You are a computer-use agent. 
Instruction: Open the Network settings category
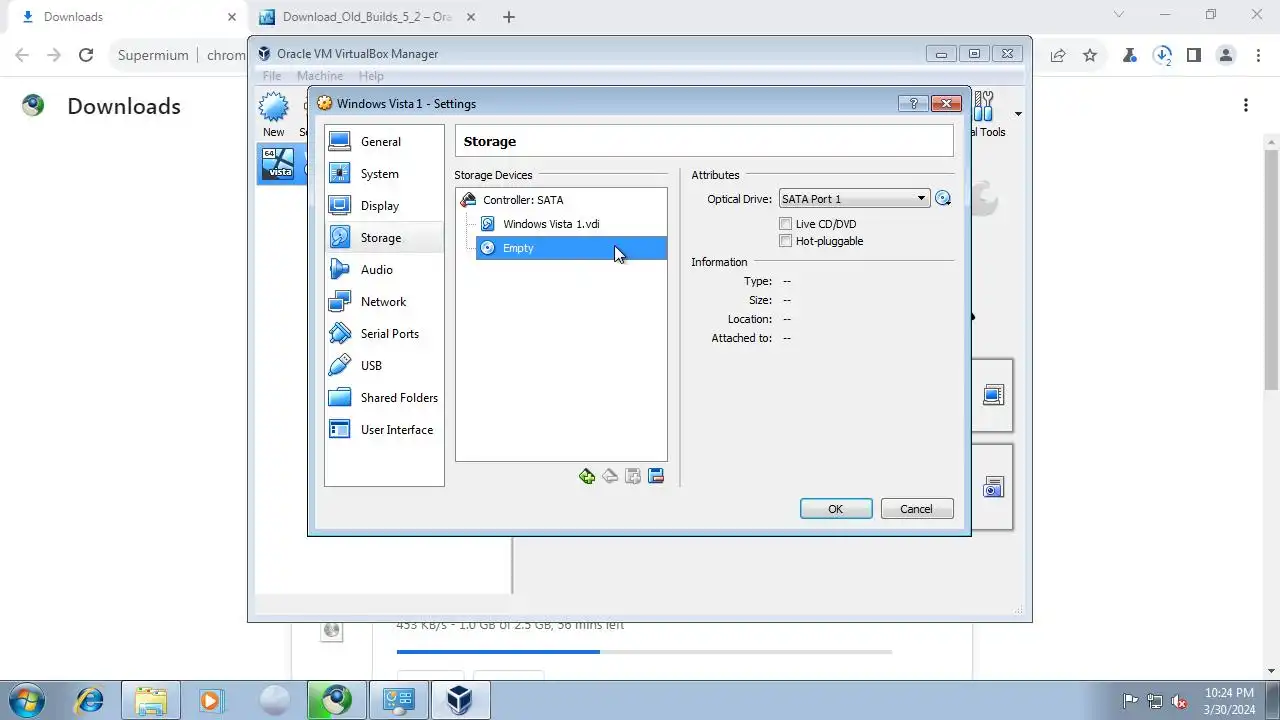point(384,302)
